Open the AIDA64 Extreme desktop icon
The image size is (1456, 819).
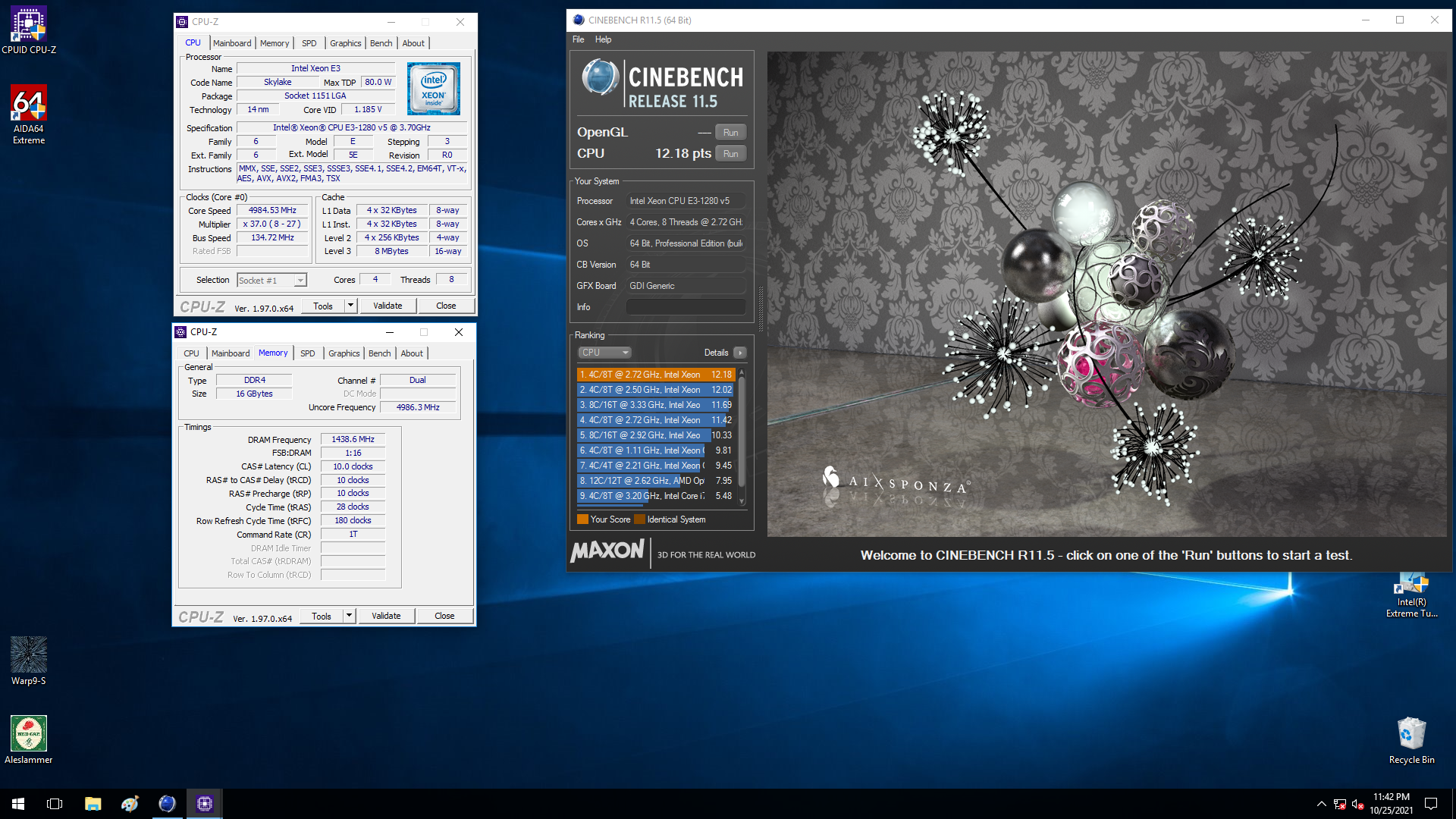coord(29,114)
